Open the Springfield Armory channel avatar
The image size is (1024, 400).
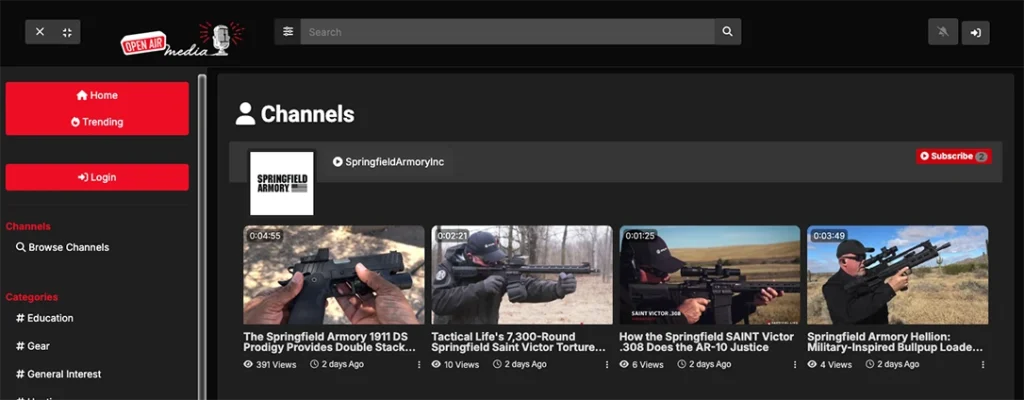[281, 183]
